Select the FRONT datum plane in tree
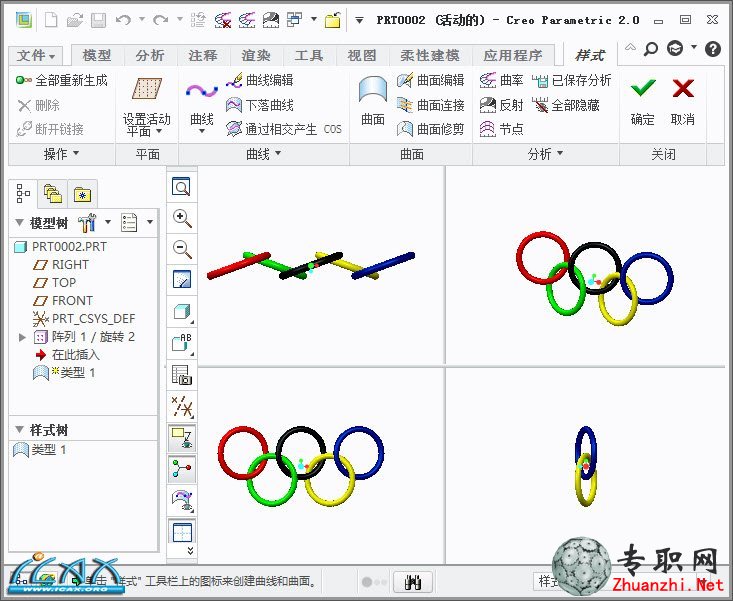 pos(63,300)
